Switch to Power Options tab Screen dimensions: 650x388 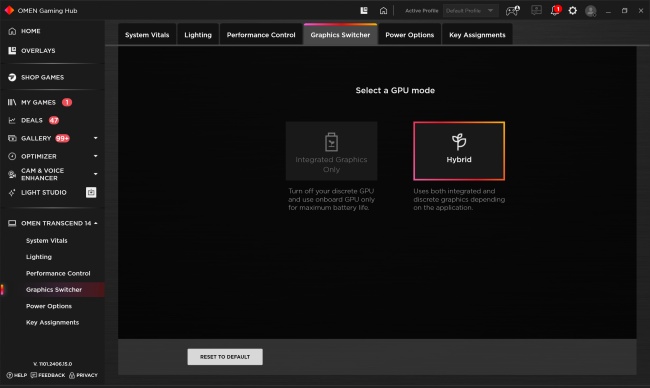coord(410,35)
